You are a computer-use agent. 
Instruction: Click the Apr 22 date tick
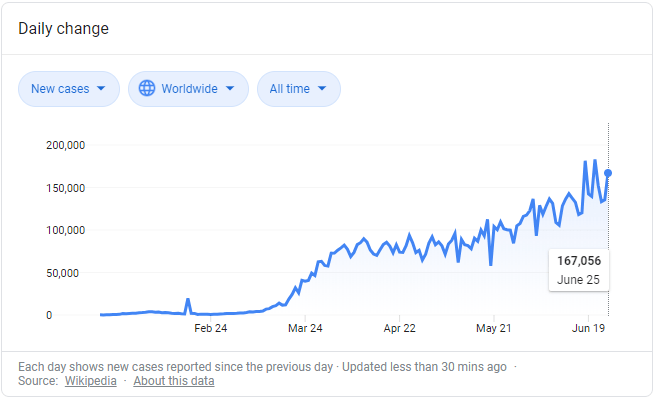tap(400, 328)
